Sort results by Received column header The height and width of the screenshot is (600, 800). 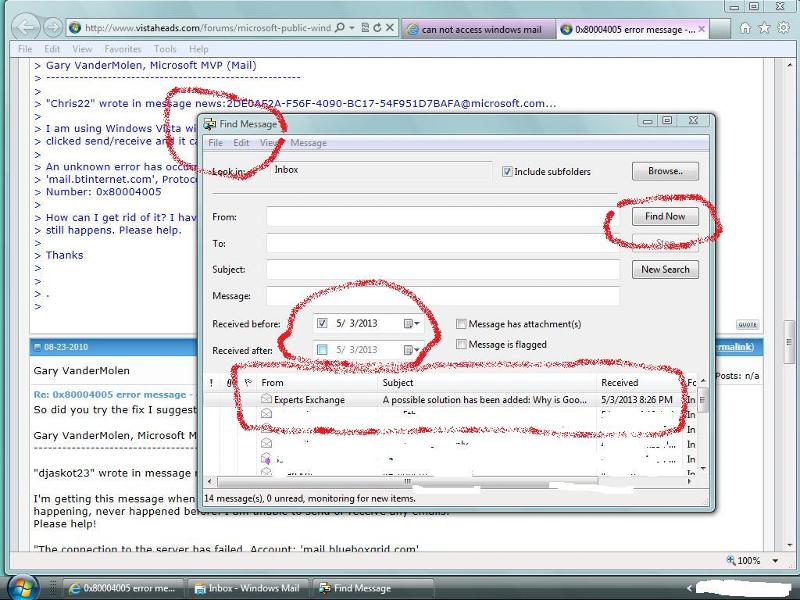coord(639,382)
